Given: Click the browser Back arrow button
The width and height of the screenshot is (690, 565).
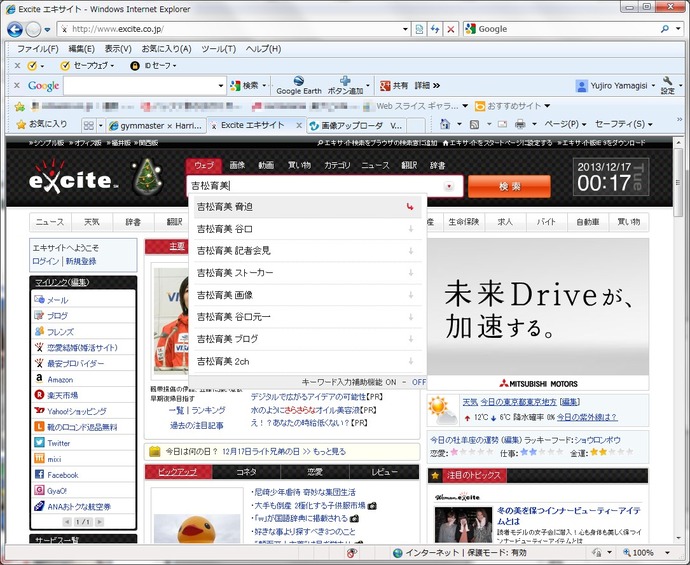Looking at the screenshot, I should tap(15, 29).
